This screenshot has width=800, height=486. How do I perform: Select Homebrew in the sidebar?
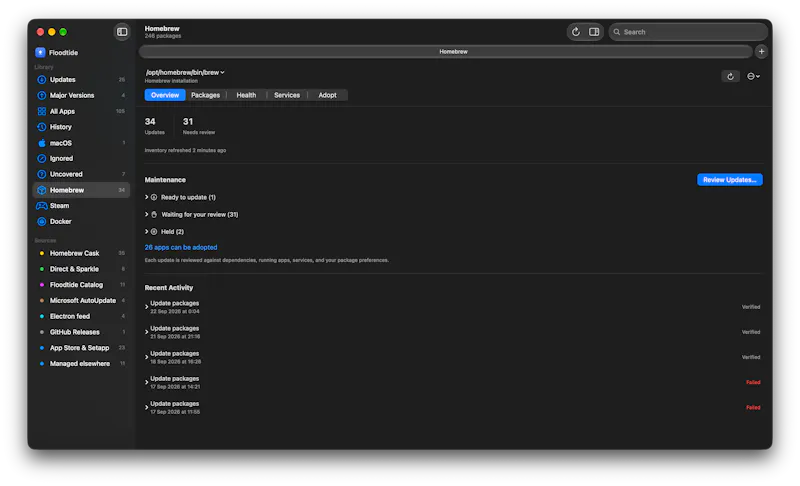81,190
